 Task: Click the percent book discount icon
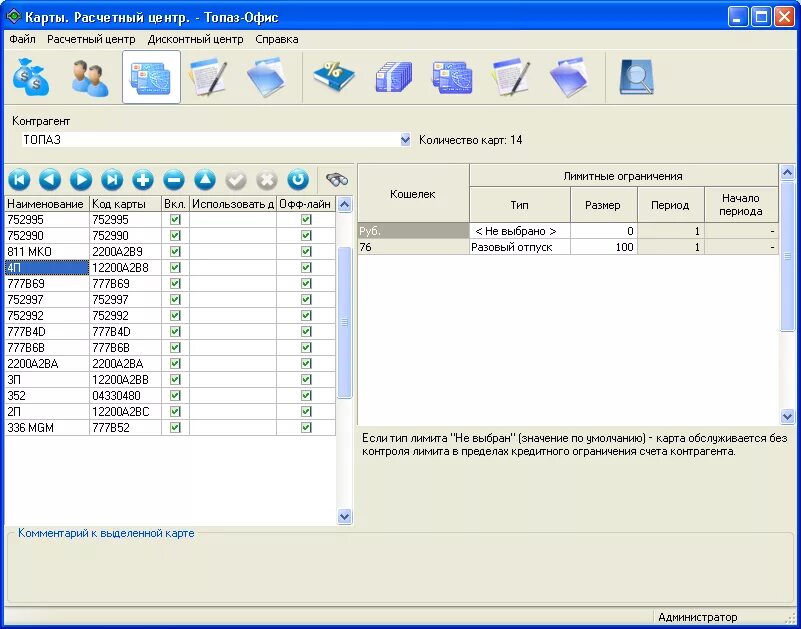click(335, 77)
